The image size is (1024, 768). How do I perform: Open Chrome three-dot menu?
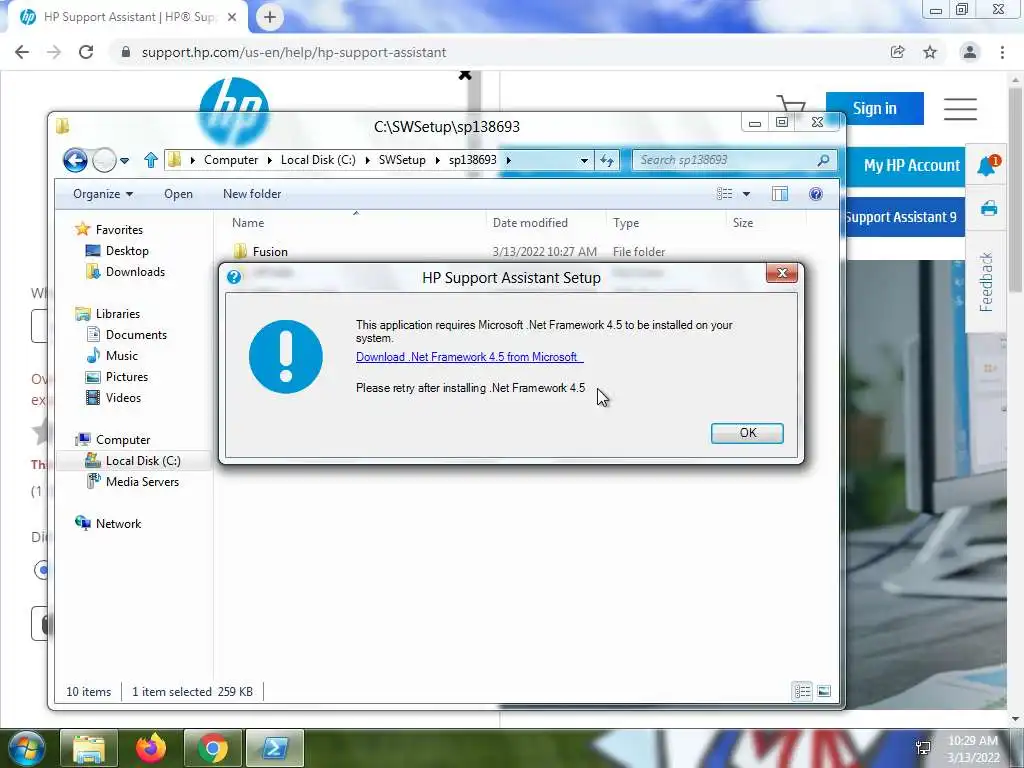coord(1002,52)
